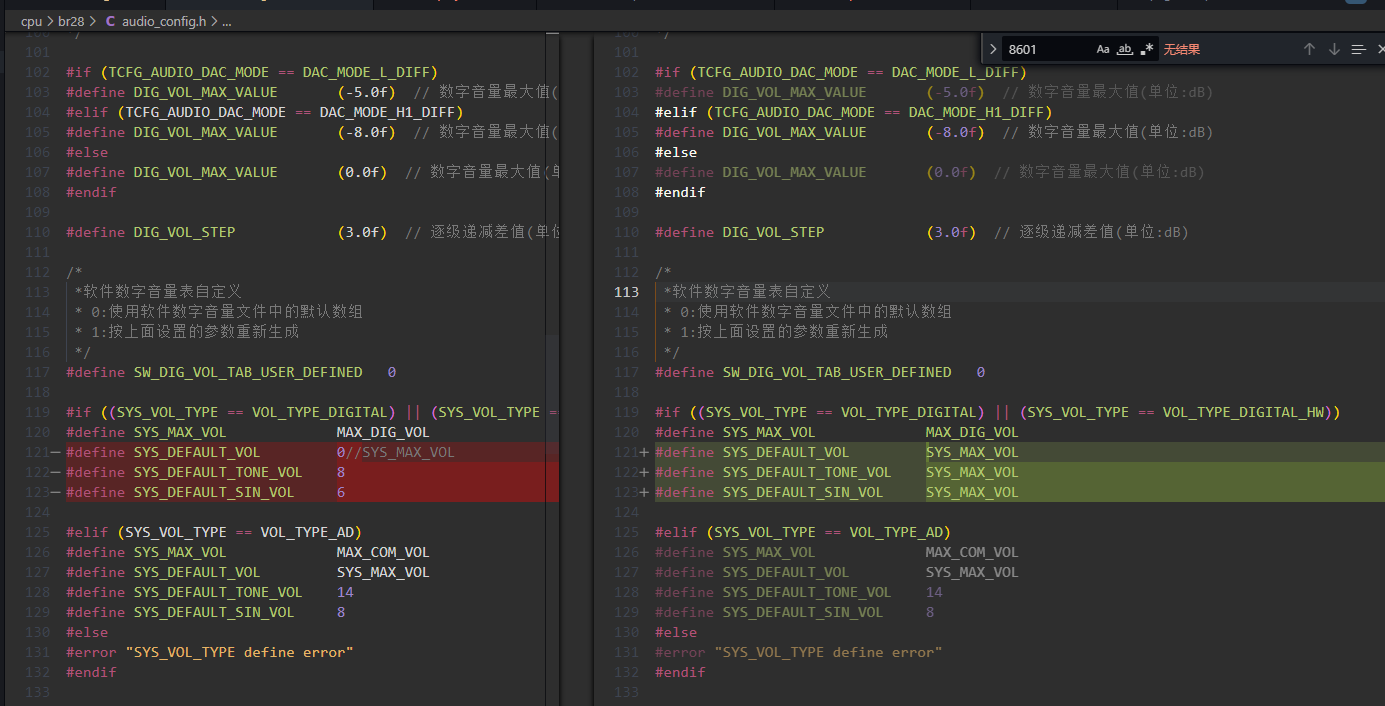This screenshot has height=706, width=1385.
Task: Open the cpu breadcrumb folder
Action: pyautogui.click(x=32, y=20)
